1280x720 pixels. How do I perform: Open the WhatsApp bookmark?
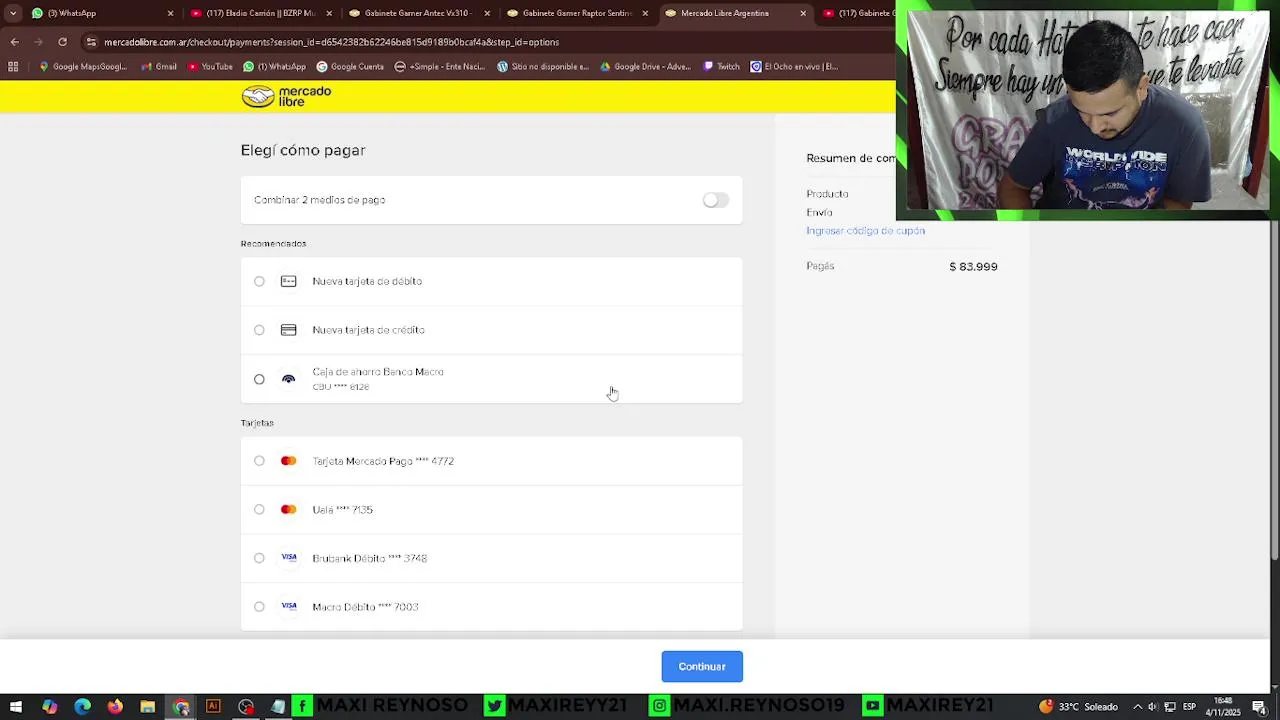275,67
